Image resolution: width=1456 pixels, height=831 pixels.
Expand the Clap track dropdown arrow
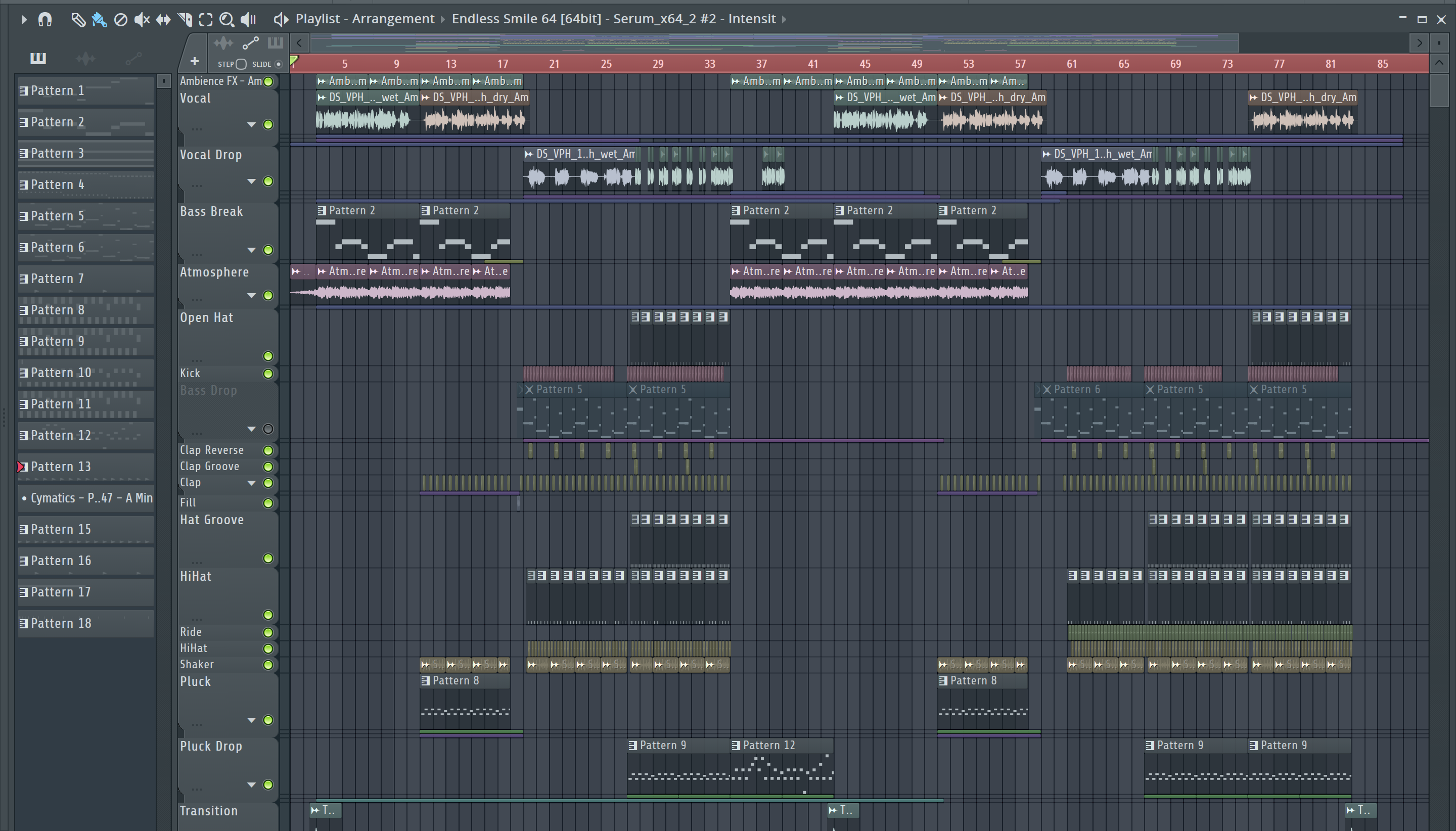pyautogui.click(x=251, y=483)
